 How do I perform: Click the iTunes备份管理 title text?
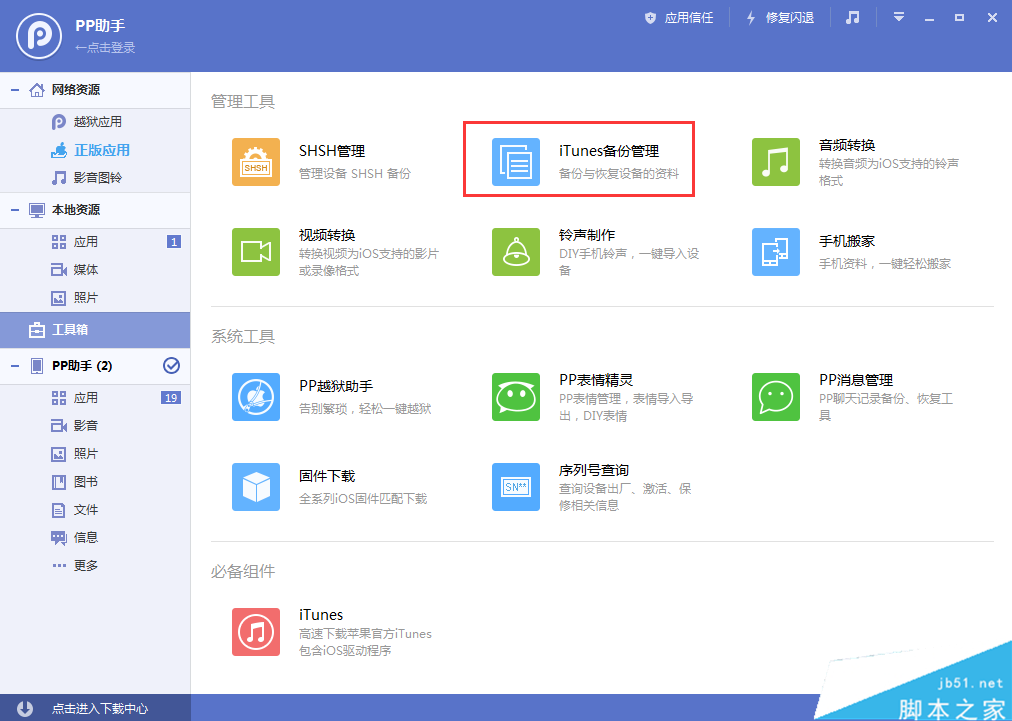pos(609,152)
